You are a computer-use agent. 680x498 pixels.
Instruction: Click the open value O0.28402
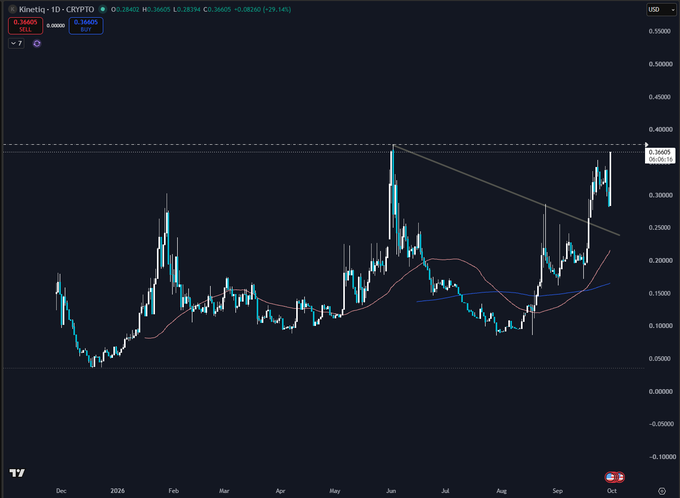(x=125, y=9)
